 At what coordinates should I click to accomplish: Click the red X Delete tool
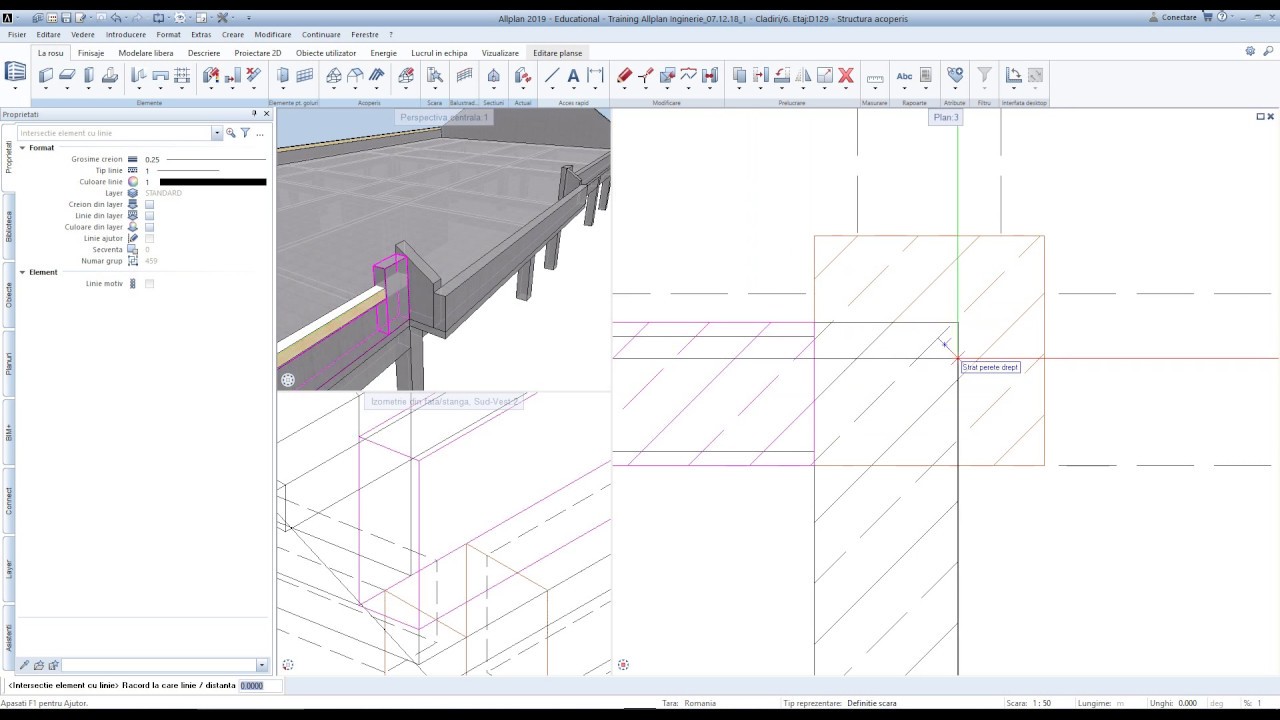(x=846, y=75)
